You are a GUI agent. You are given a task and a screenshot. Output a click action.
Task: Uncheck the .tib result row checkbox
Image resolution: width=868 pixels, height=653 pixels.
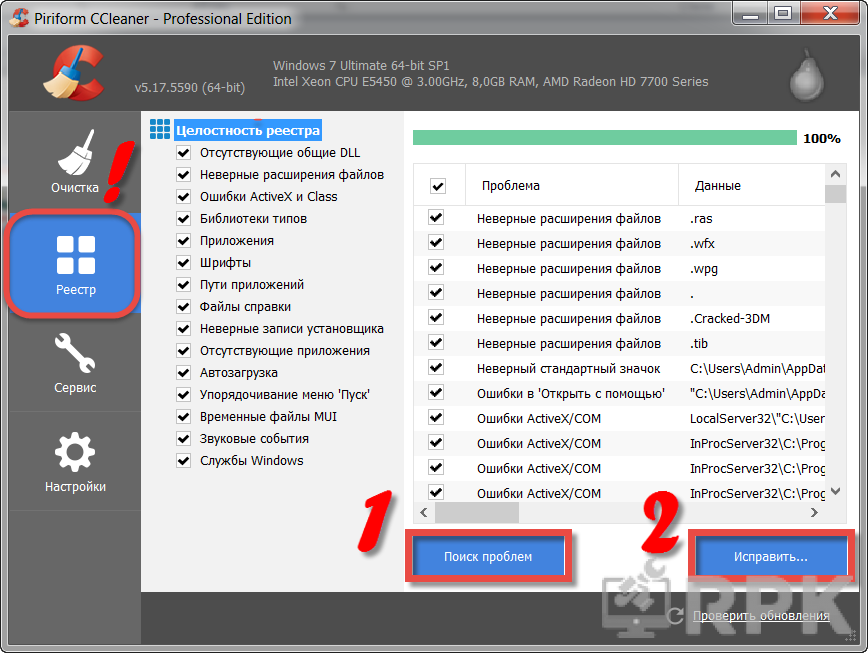pyautogui.click(x=436, y=343)
